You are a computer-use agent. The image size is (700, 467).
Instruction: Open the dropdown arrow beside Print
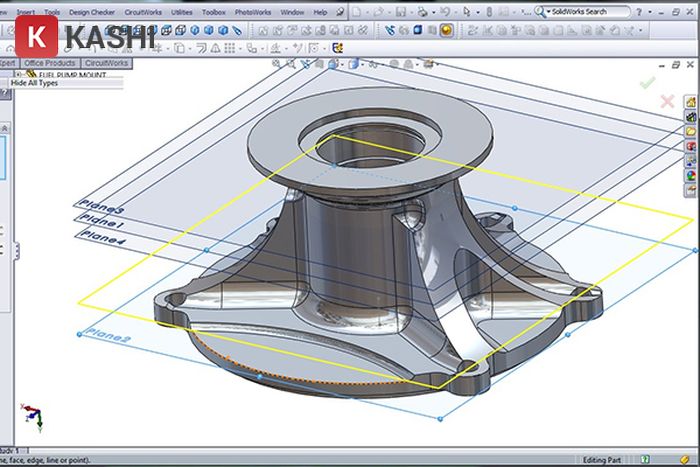click(433, 13)
